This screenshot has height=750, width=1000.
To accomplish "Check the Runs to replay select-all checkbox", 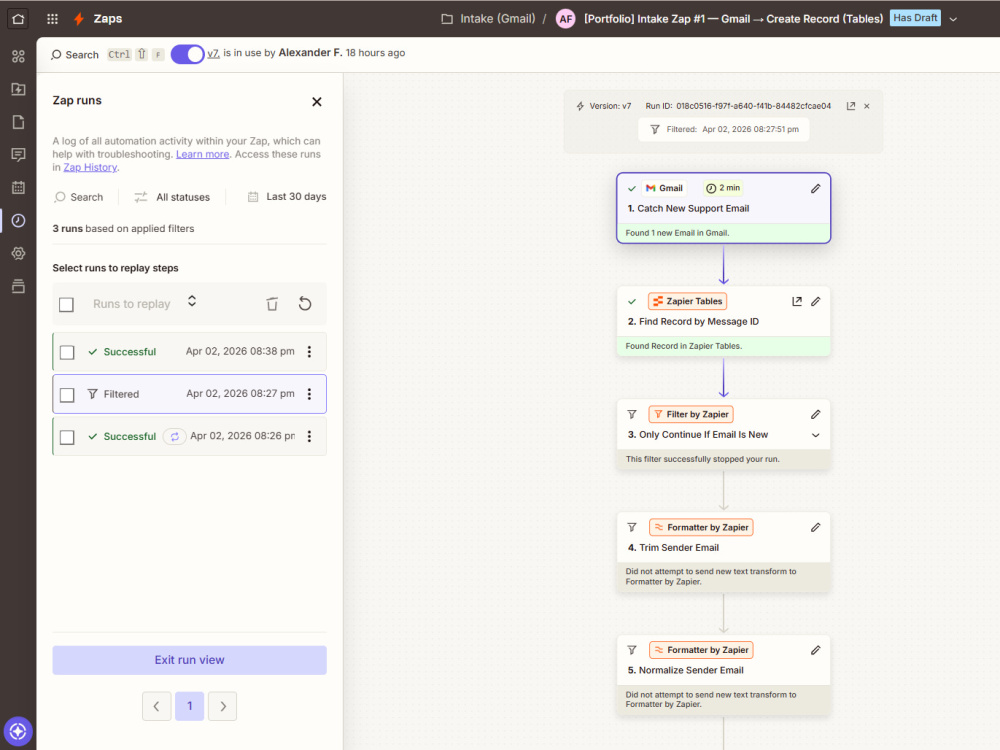I will (x=66, y=304).
